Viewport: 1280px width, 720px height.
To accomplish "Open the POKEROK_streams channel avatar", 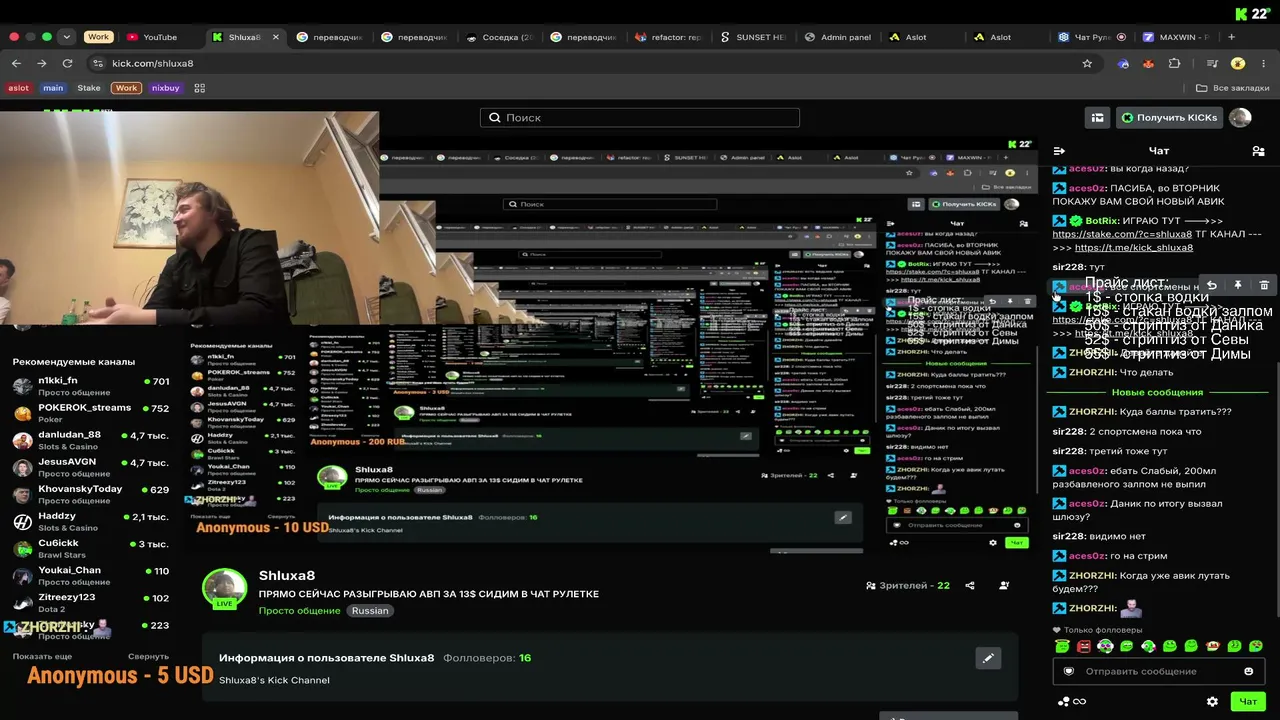I will point(22,413).
